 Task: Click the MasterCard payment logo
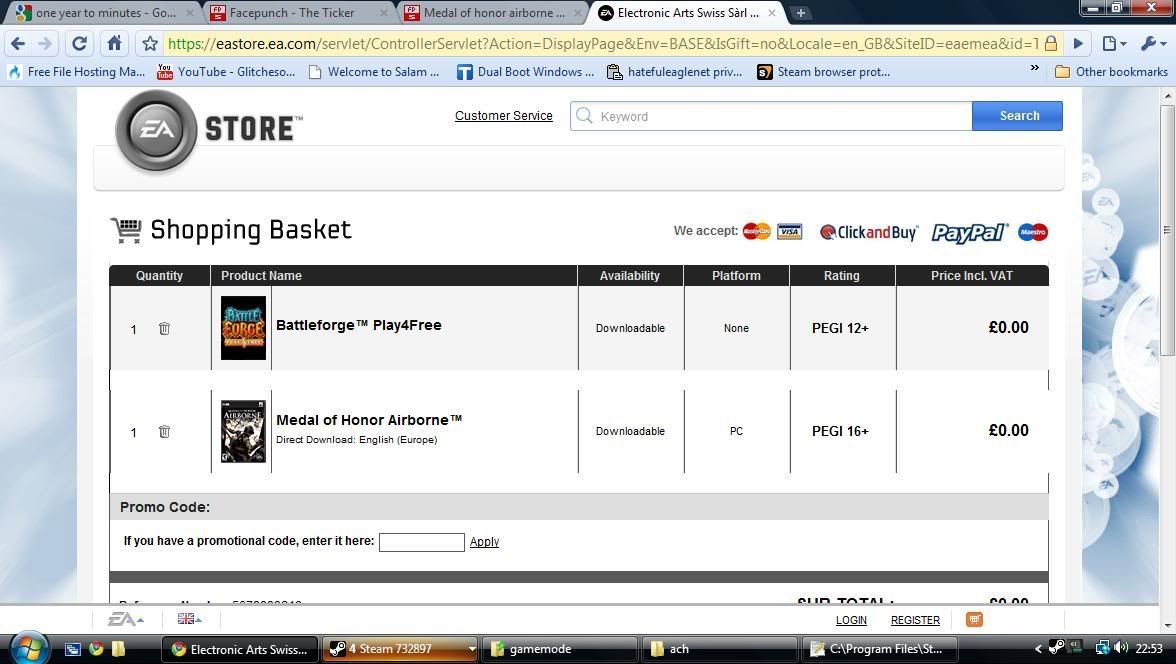coord(757,231)
